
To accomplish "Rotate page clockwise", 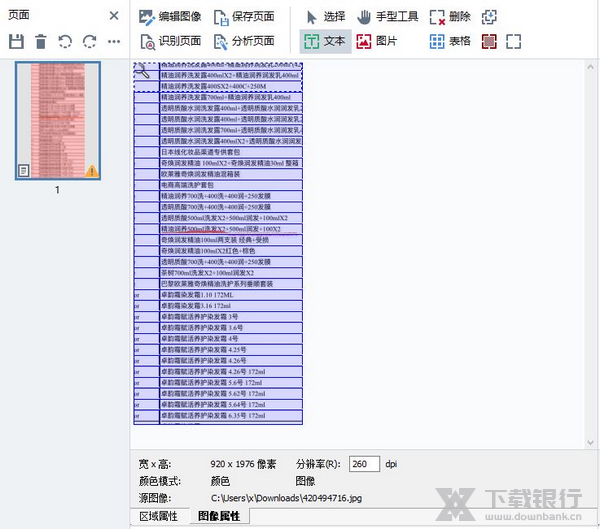I will (90, 41).
